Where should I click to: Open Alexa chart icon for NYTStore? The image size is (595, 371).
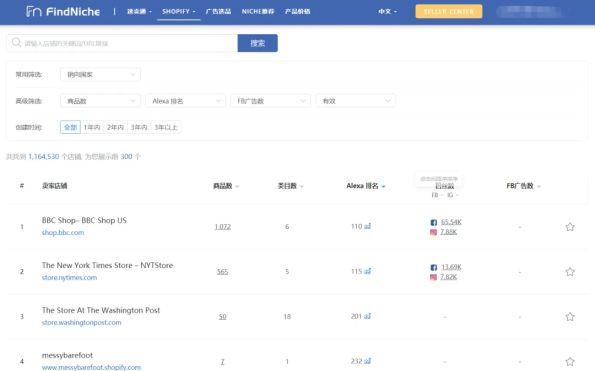point(367,271)
